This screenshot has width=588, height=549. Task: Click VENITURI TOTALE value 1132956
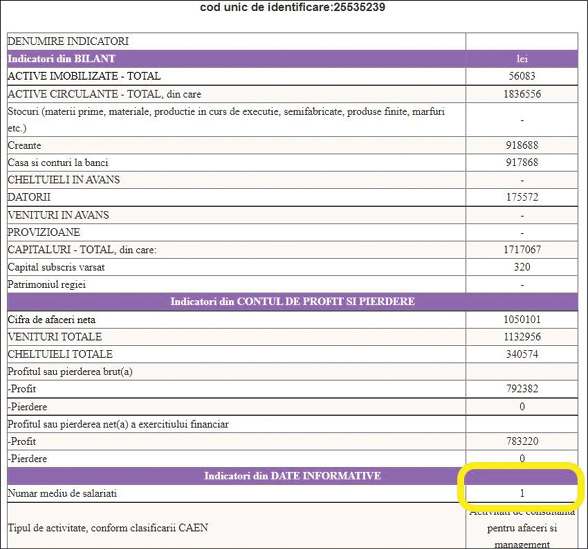point(522,337)
